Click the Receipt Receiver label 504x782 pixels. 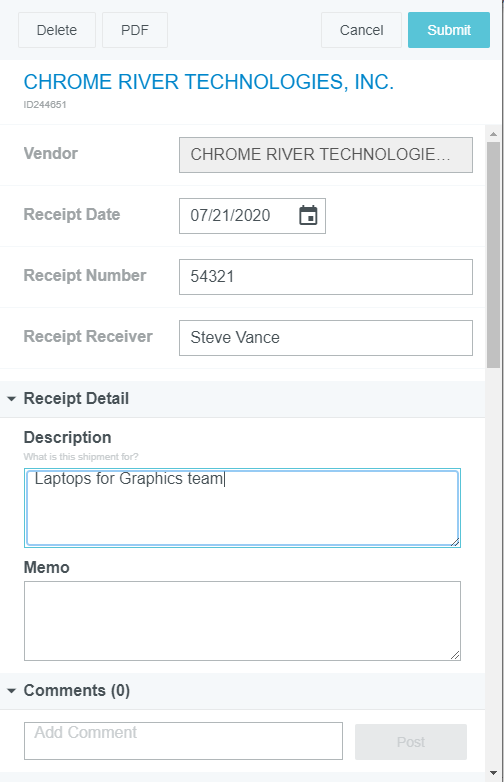(x=88, y=337)
